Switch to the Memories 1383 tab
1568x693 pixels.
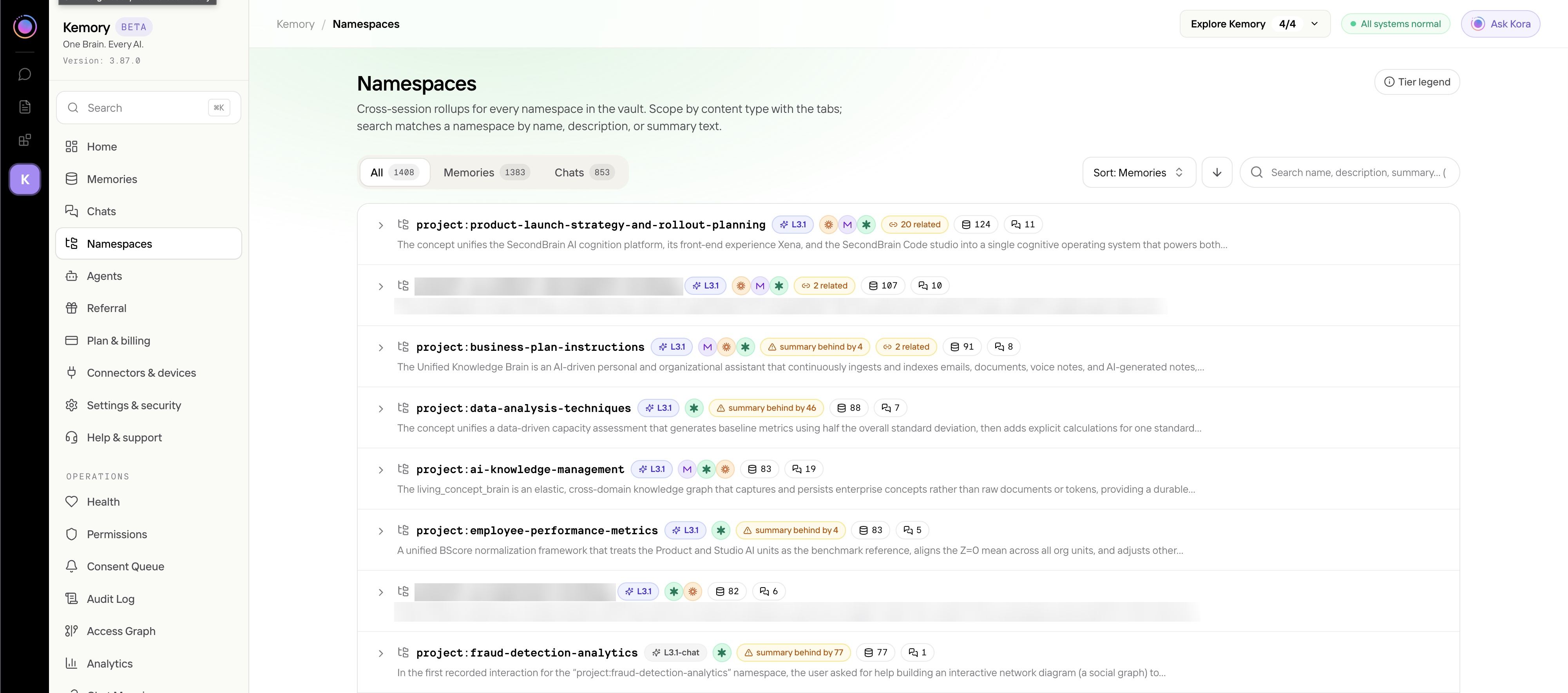[x=486, y=172]
